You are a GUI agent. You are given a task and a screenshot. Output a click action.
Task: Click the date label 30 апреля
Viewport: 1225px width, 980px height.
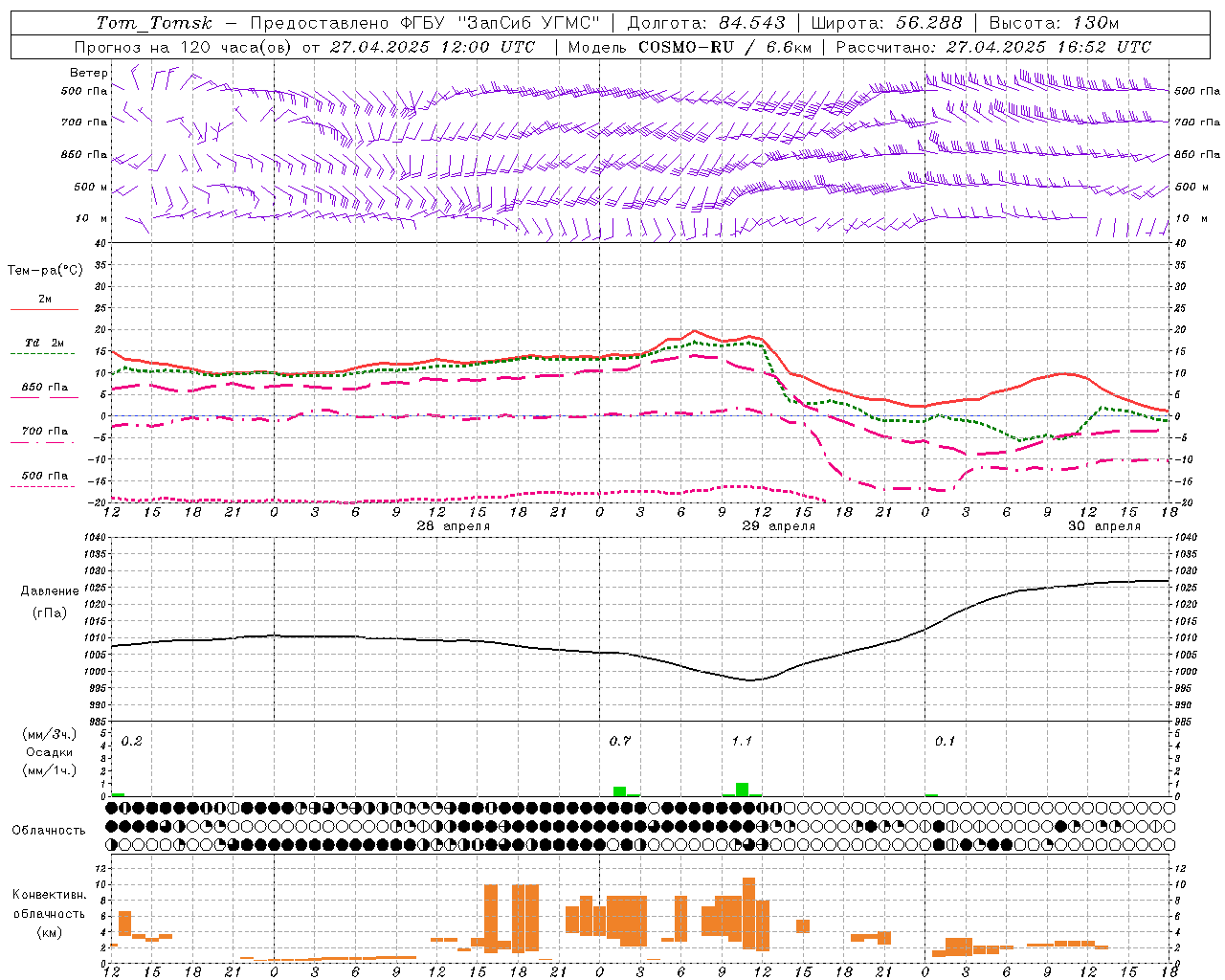pos(1104,526)
